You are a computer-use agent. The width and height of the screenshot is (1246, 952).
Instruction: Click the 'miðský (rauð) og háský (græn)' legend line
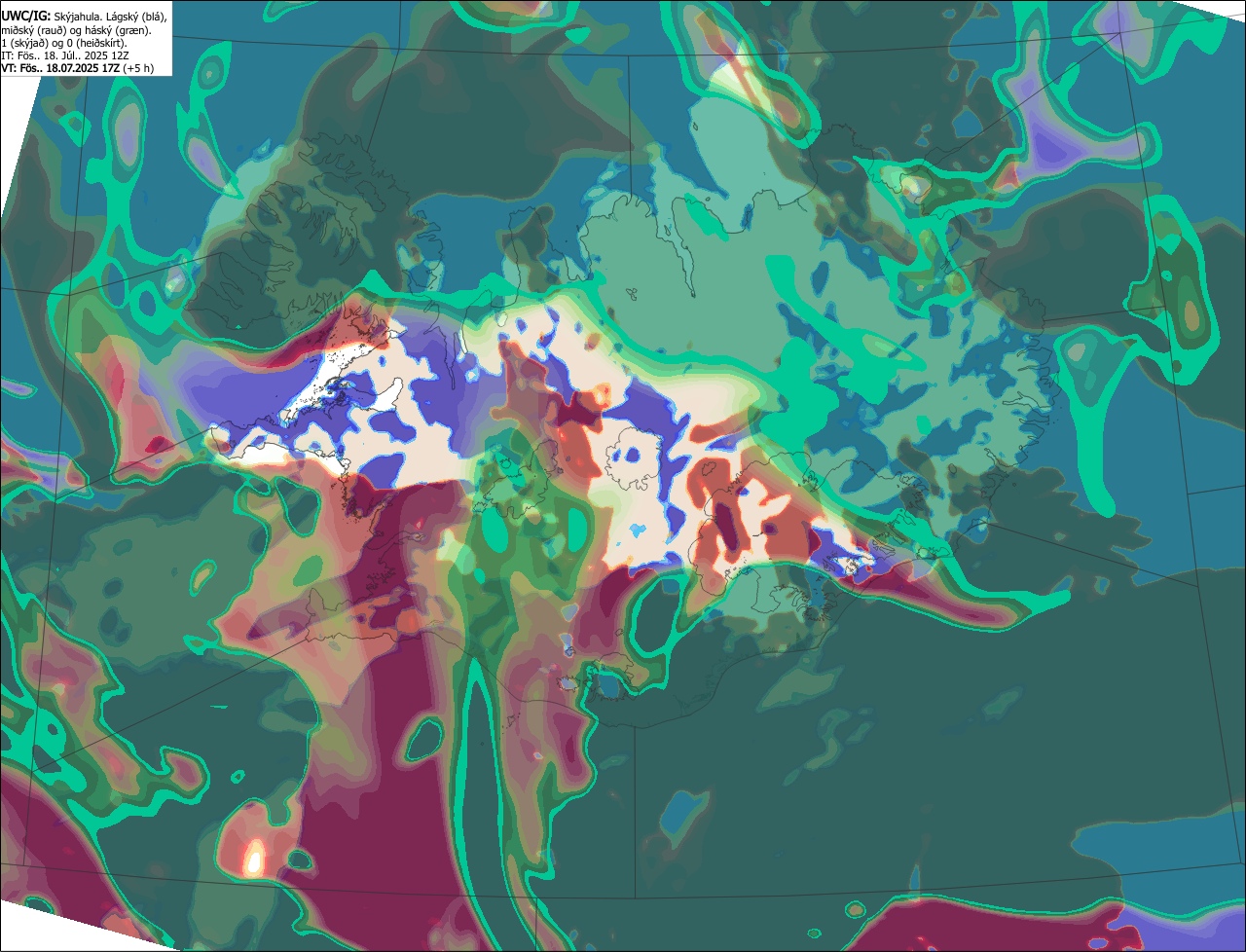(x=75, y=29)
